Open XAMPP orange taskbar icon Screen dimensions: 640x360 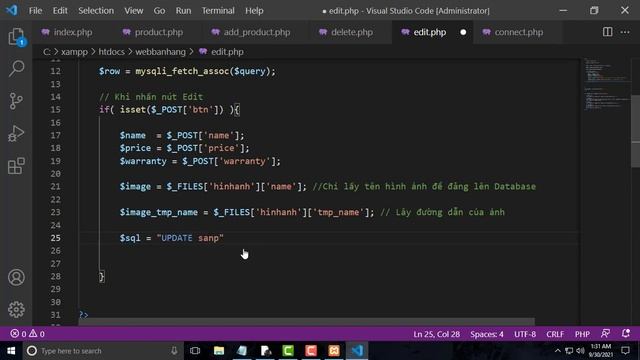click(334, 351)
